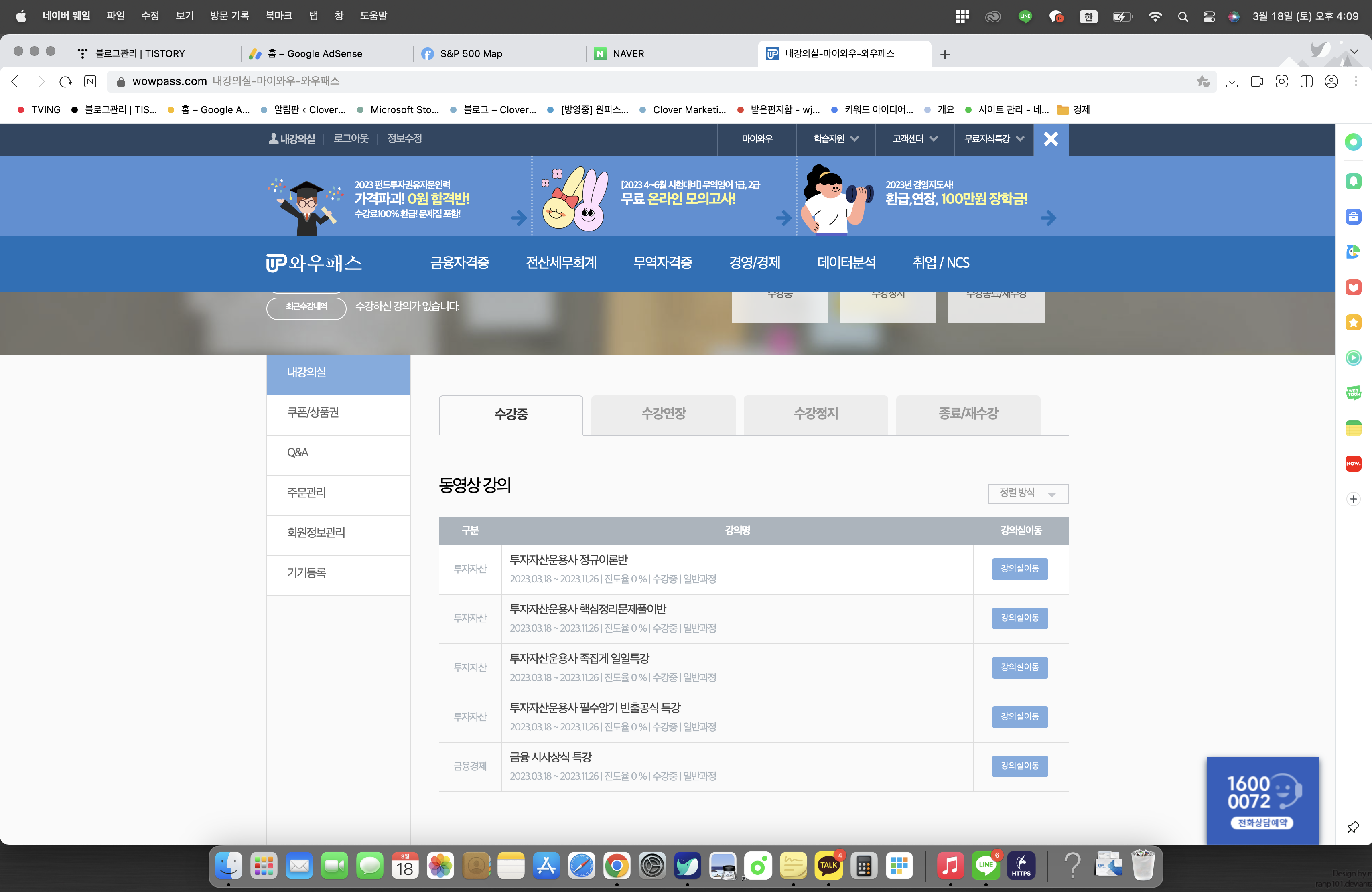This screenshot has height=892, width=1372.
Task: Open the red Pocket-style sidebar icon
Action: (1353, 287)
